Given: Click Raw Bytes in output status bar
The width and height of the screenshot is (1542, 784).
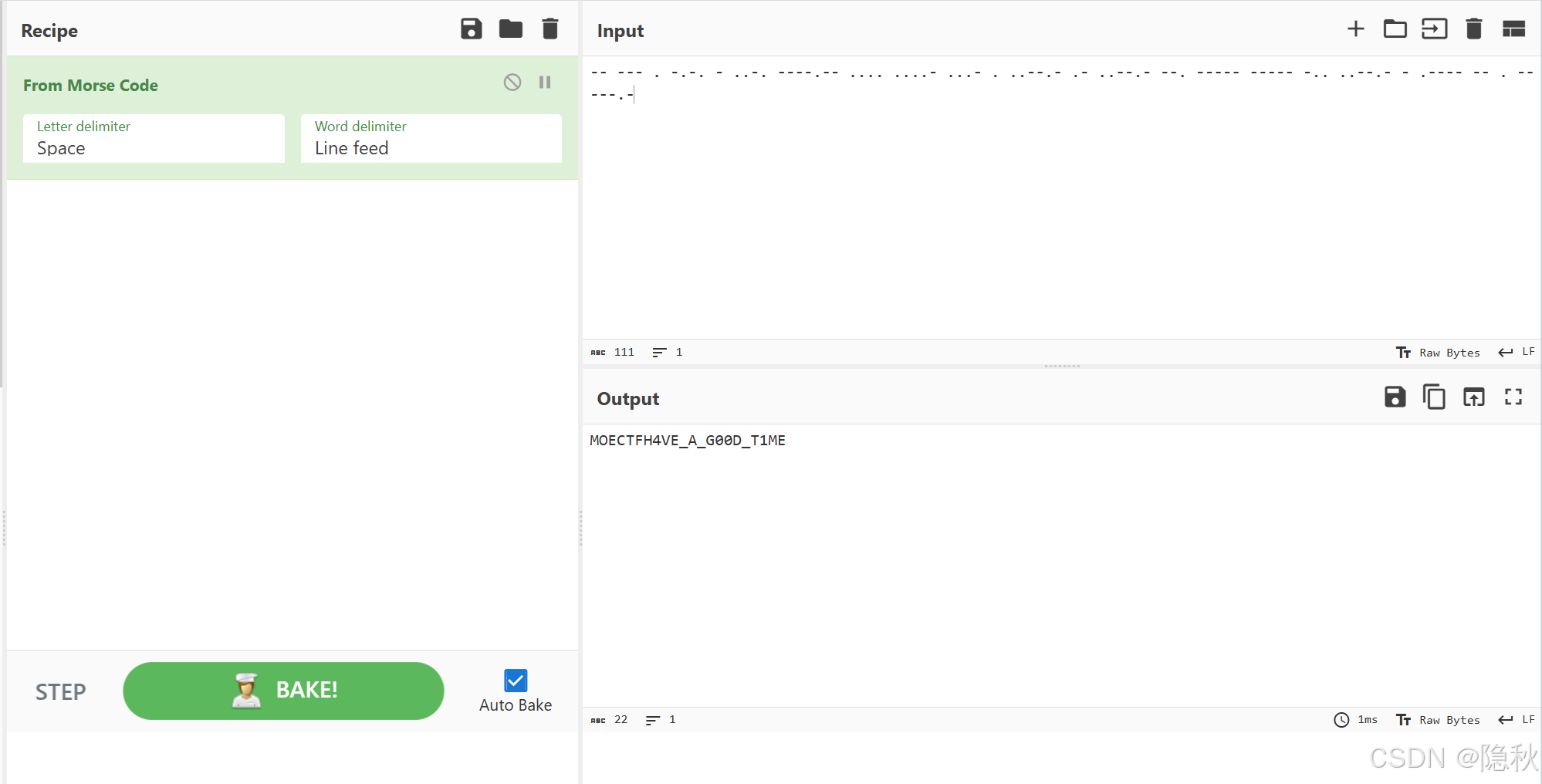Looking at the screenshot, I should point(1448,719).
